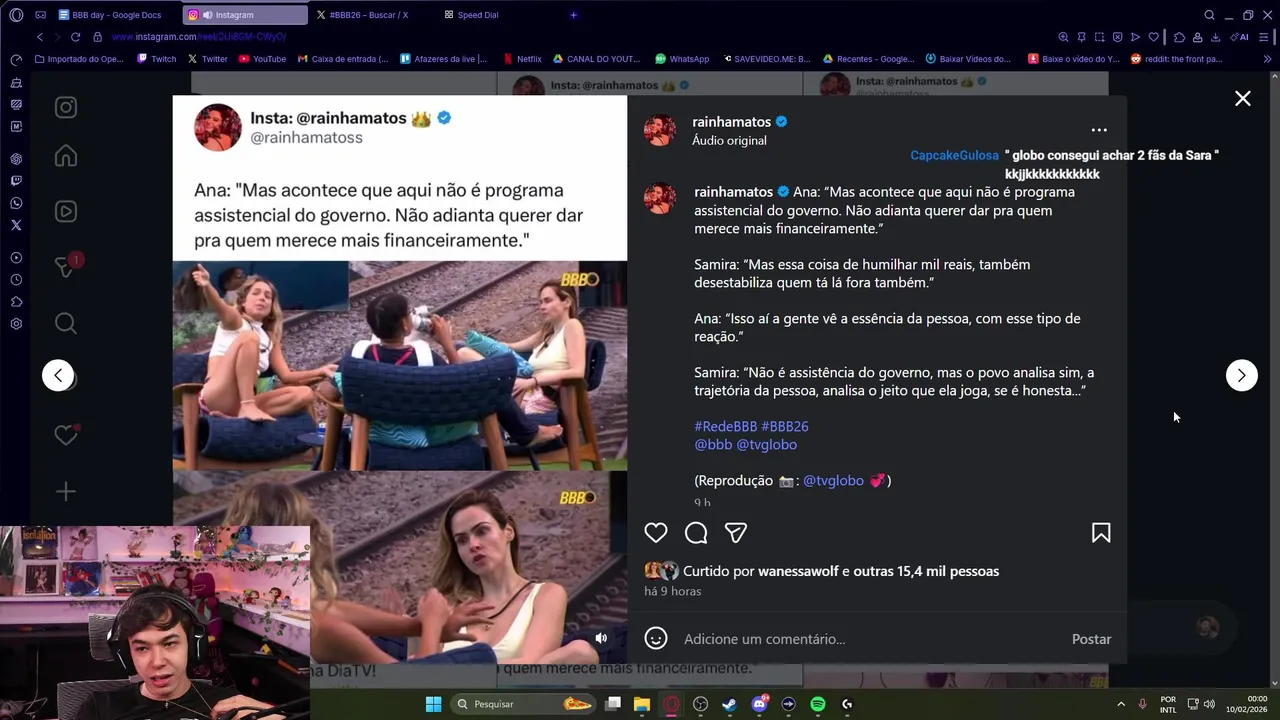Open the Instagram logo in the left sidebar
The image size is (1280, 720).
pyautogui.click(x=66, y=107)
